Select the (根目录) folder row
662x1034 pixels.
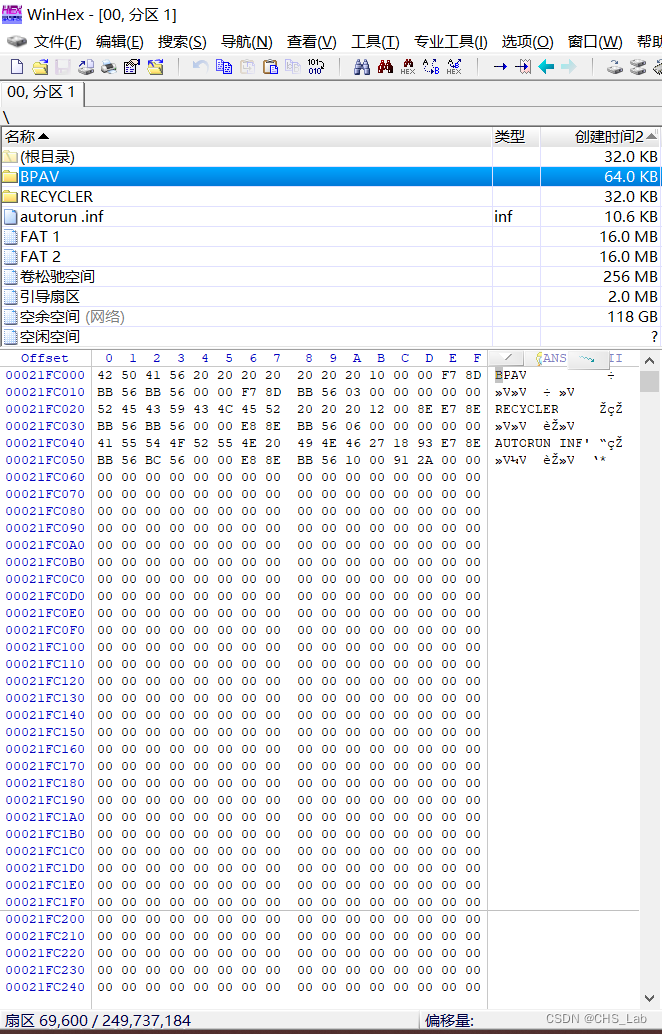[x=330, y=156]
